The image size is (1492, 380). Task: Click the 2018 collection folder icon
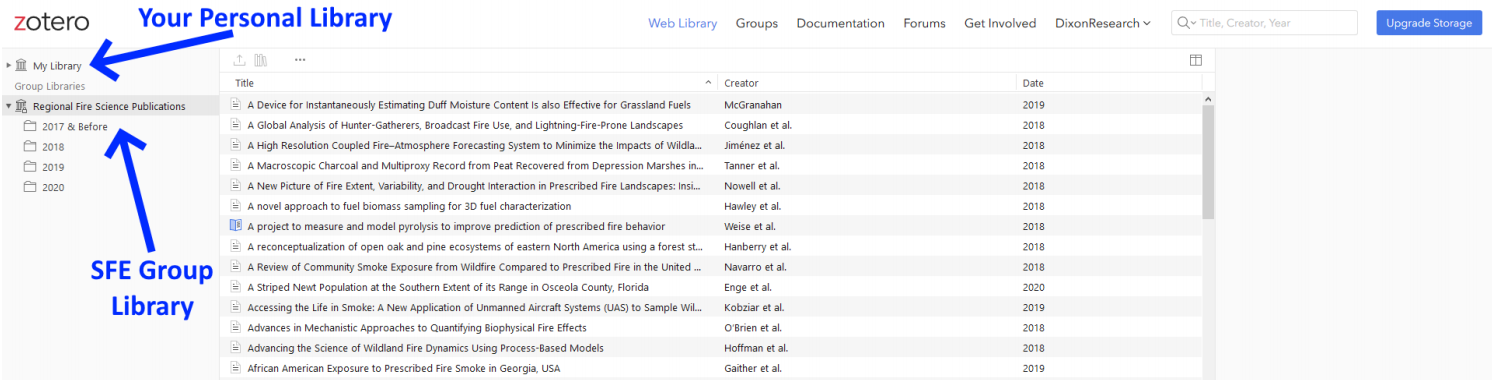coord(30,146)
